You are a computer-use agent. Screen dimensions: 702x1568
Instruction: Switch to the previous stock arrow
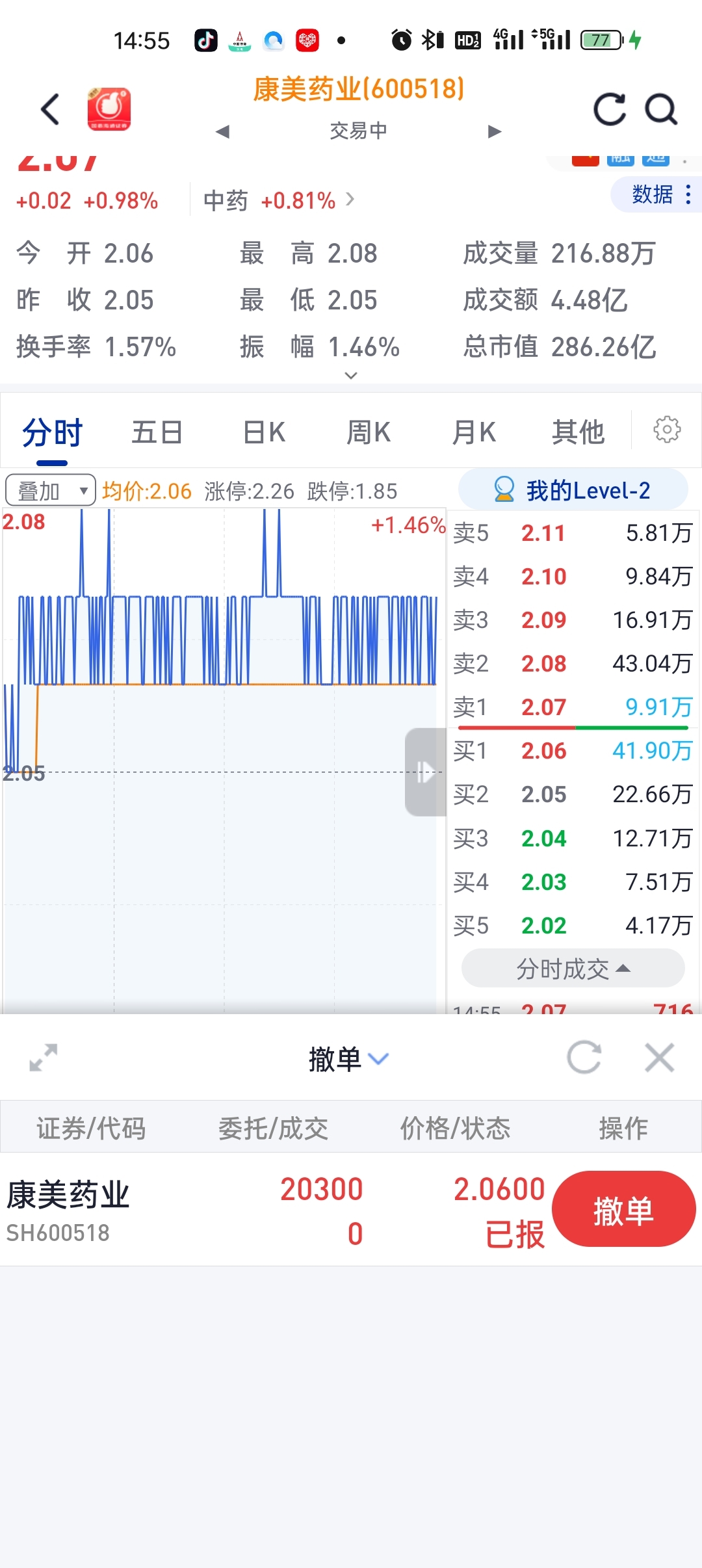pos(222,132)
